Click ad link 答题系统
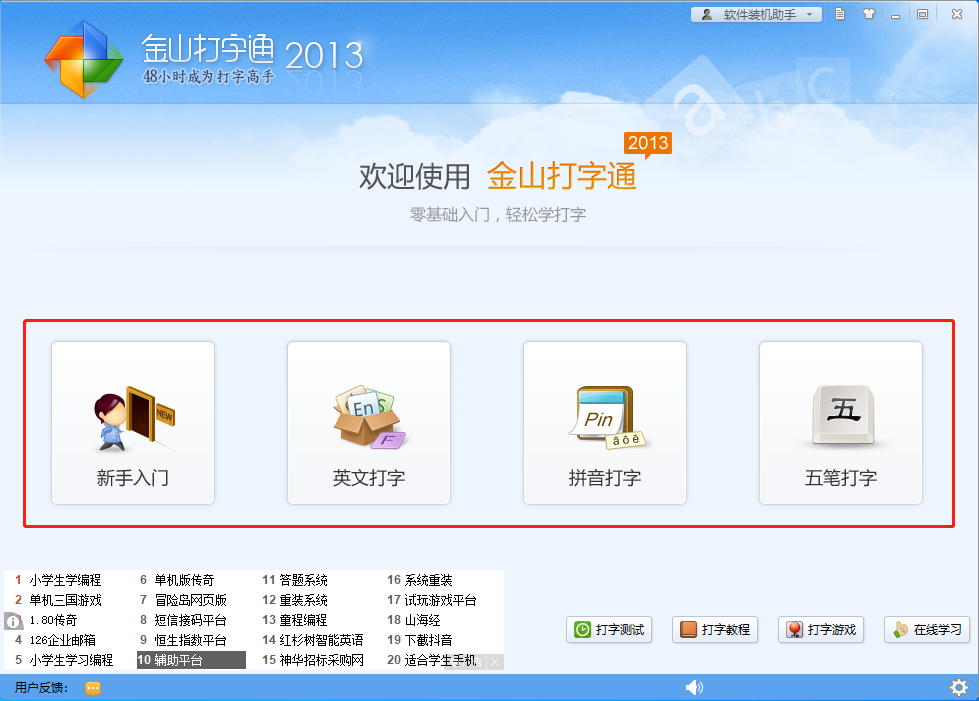Viewport: 979px width, 701px height. pyautogui.click(x=303, y=580)
